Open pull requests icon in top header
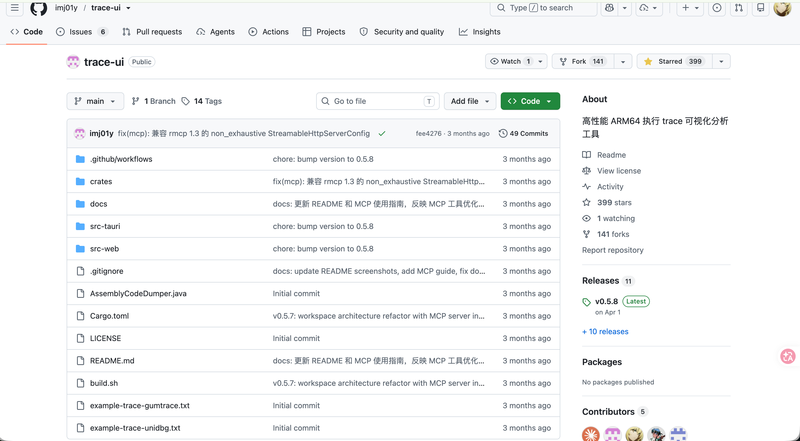Screen dimensions: 800x441 (738, 8)
